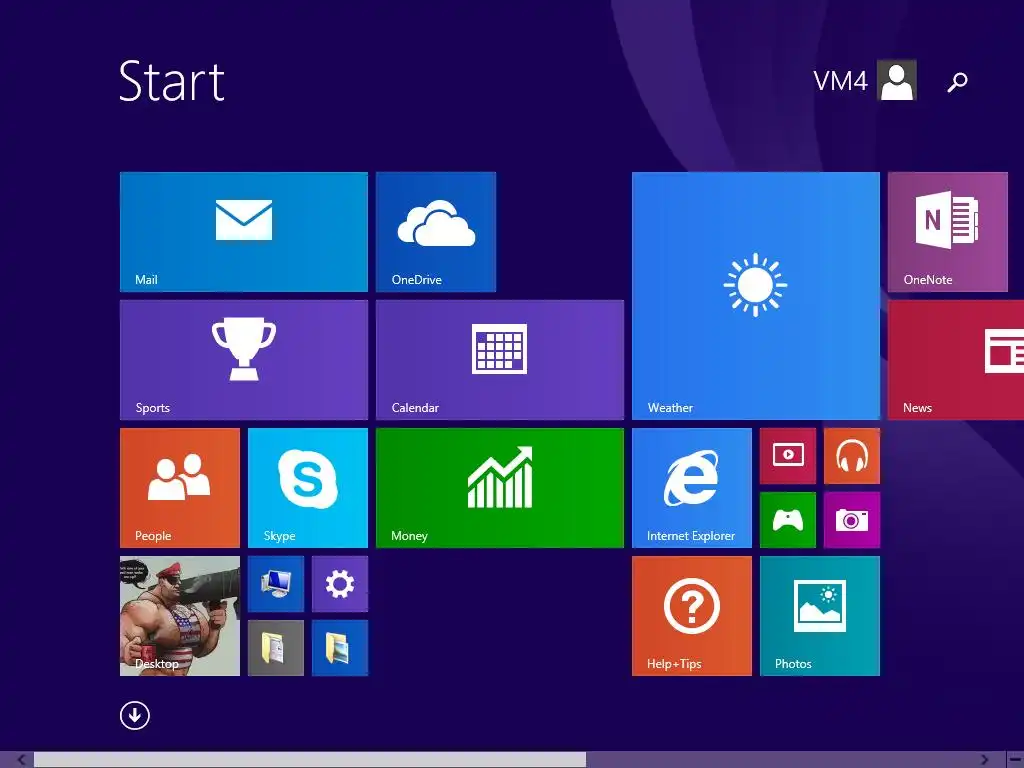Click the zoom out minus button at bottom corner
Screen dimensions: 1024x768
click(x=1015, y=760)
